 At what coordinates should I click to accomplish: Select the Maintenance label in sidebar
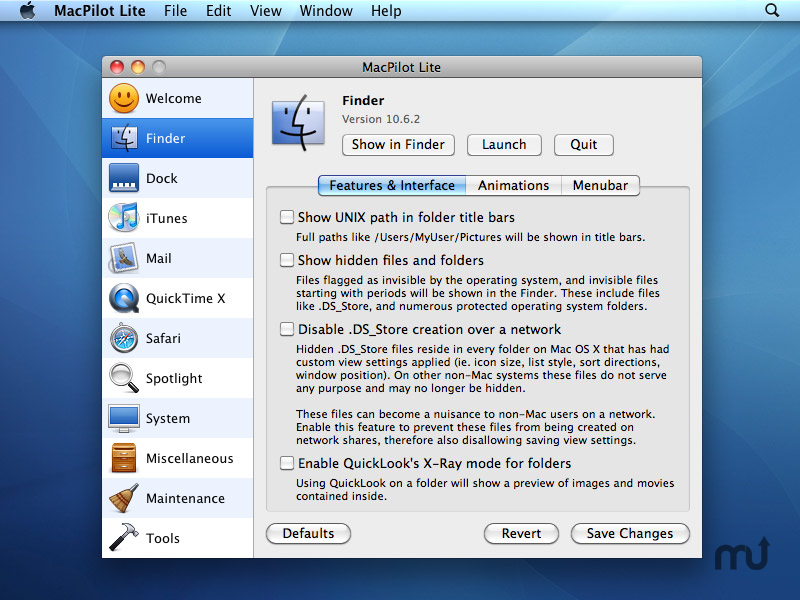tap(185, 498)
